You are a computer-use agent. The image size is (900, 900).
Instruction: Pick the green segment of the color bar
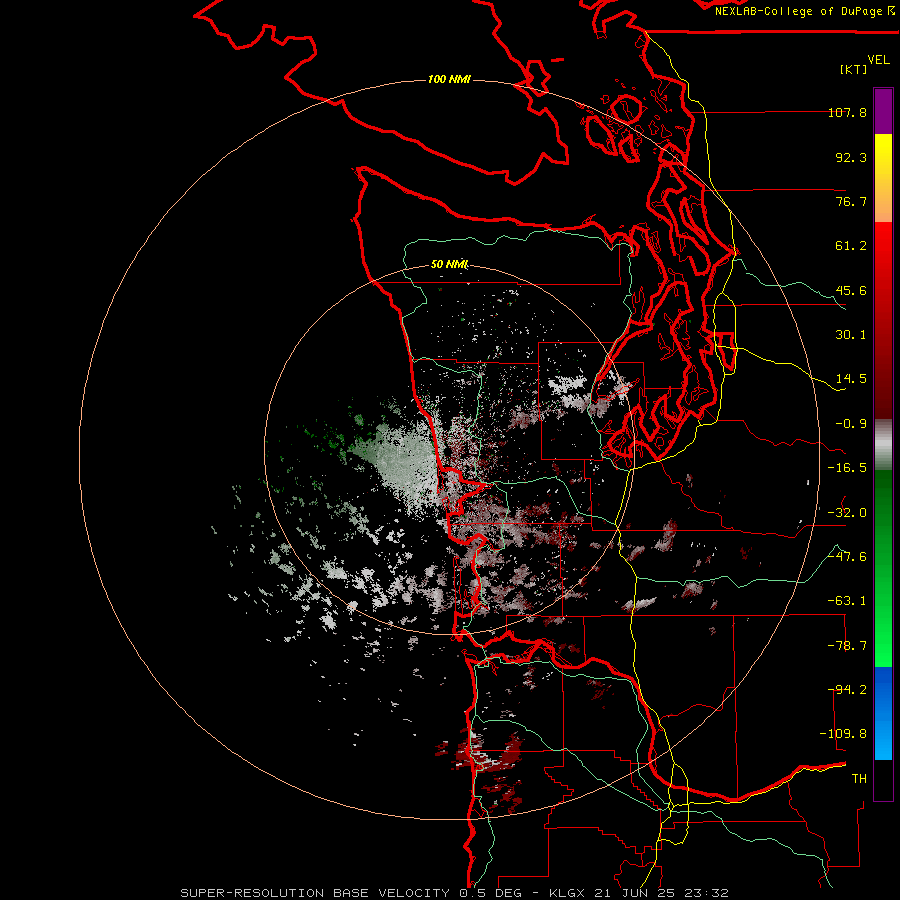(883, 568)
